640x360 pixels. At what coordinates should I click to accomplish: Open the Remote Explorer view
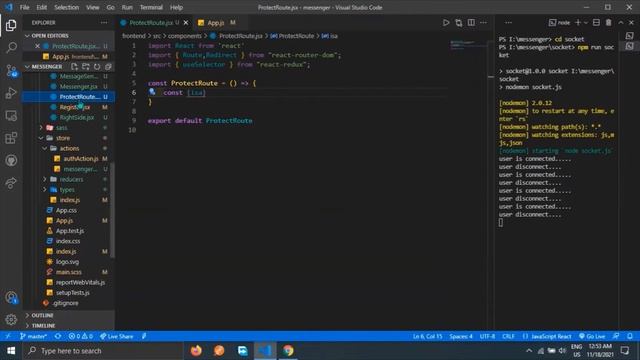tap(11, 116)
